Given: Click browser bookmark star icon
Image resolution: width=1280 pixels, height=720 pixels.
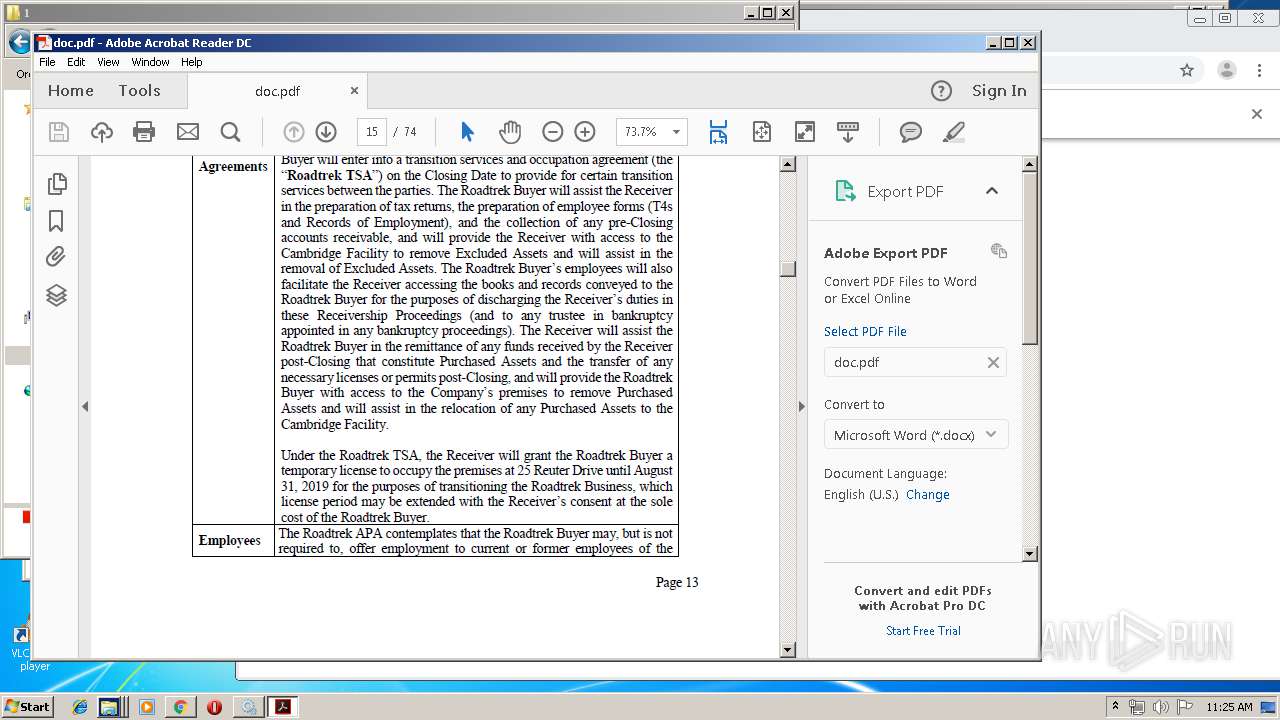Looking at the screenshot, I should (x=1187, y=70).
